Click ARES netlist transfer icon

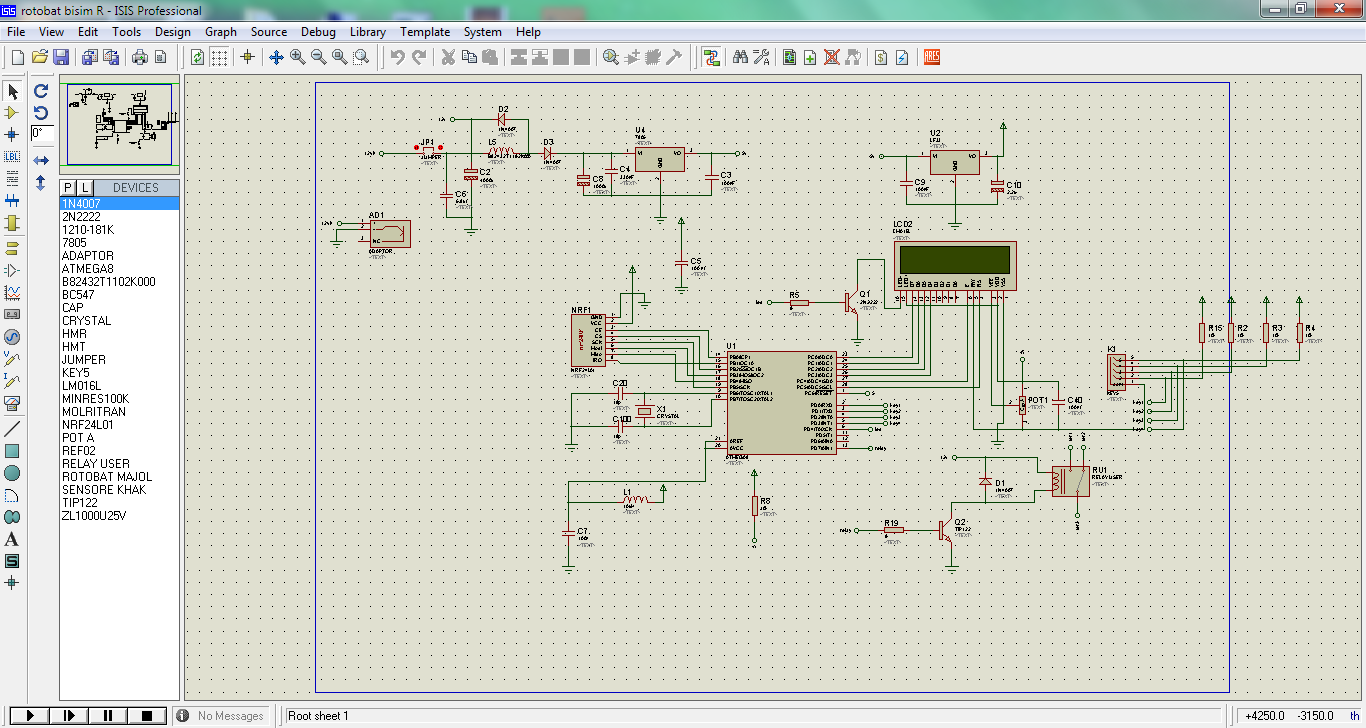(x=932, y=57)
